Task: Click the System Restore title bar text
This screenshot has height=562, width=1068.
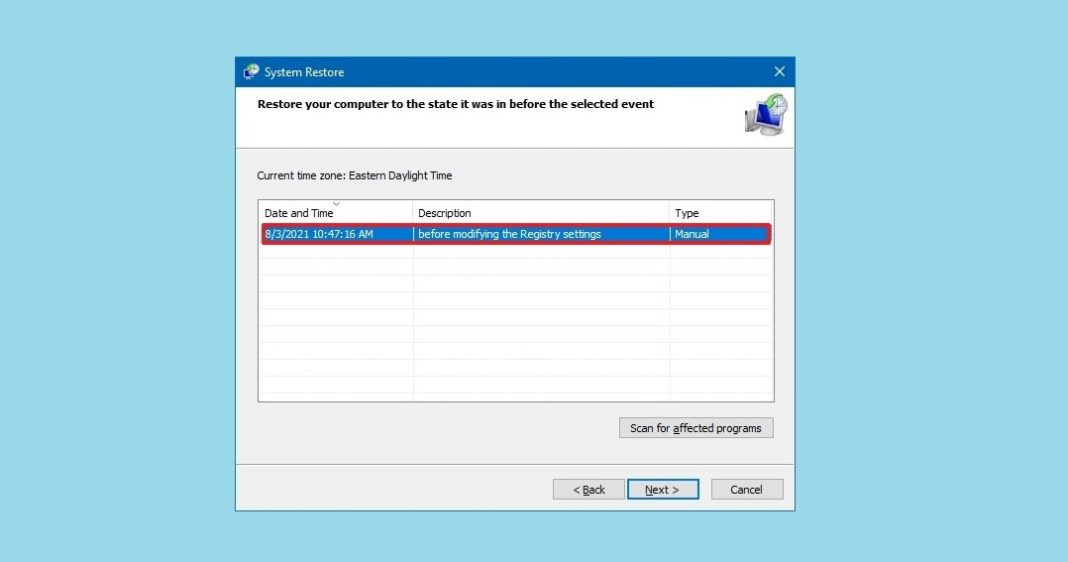Action: (x=304, y=72)
